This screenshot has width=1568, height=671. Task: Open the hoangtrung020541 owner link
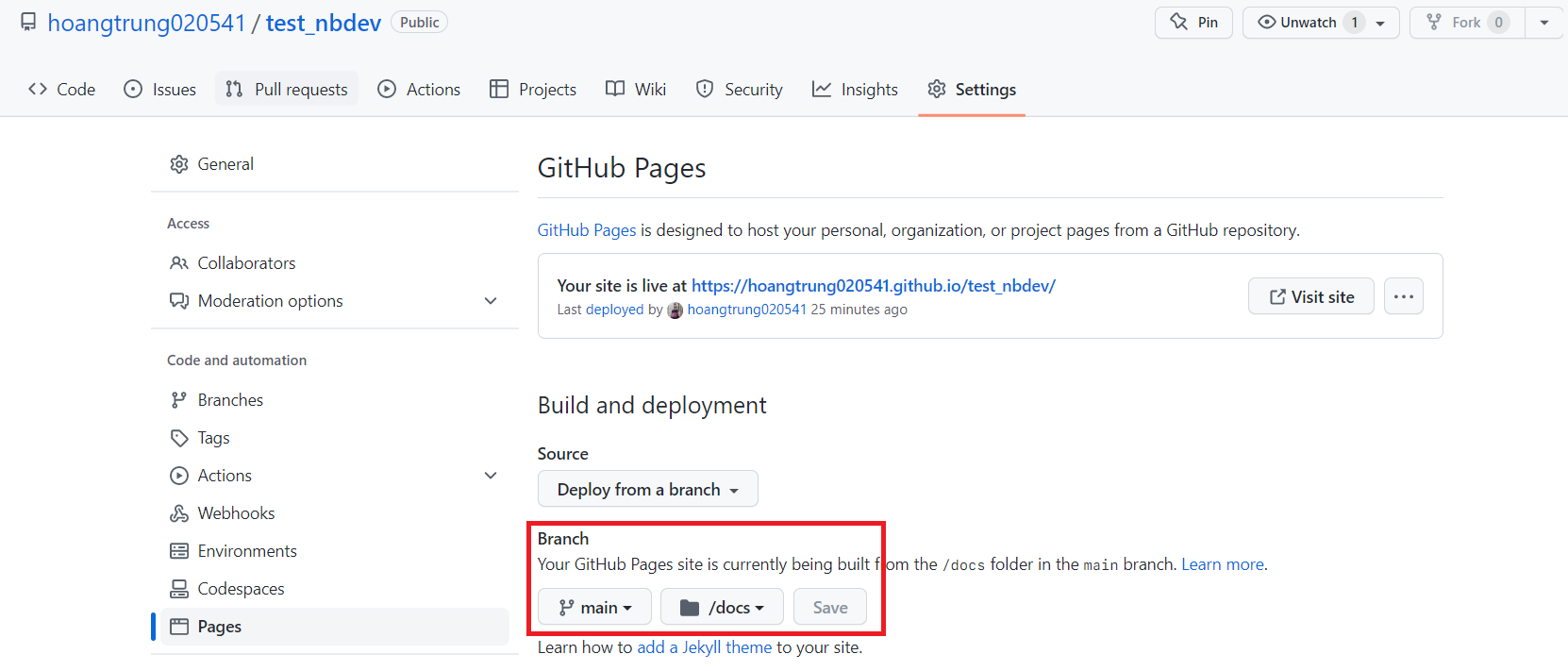(146, 23)
